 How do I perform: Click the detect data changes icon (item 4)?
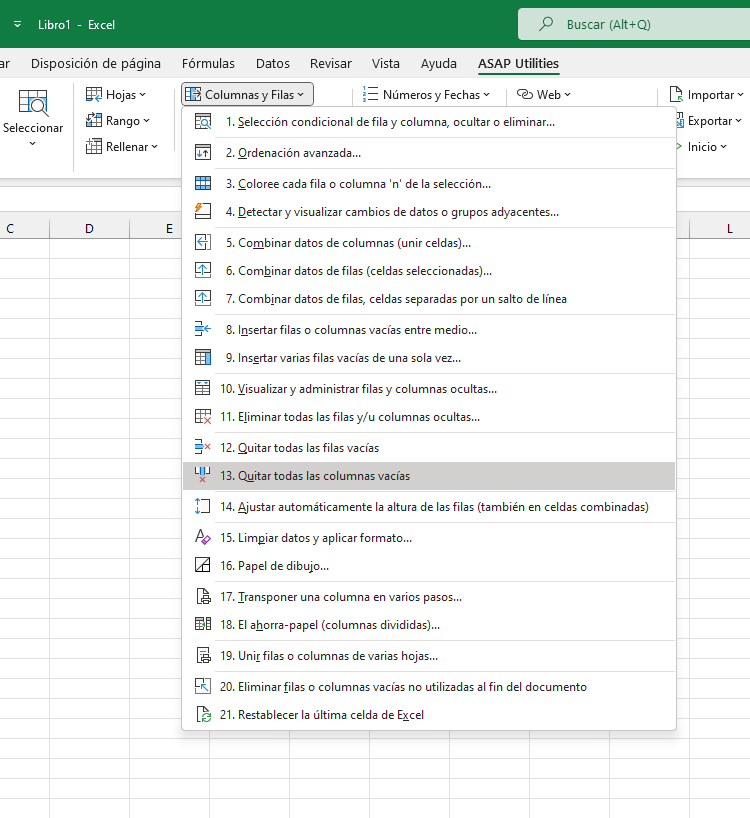pos(202,211)
